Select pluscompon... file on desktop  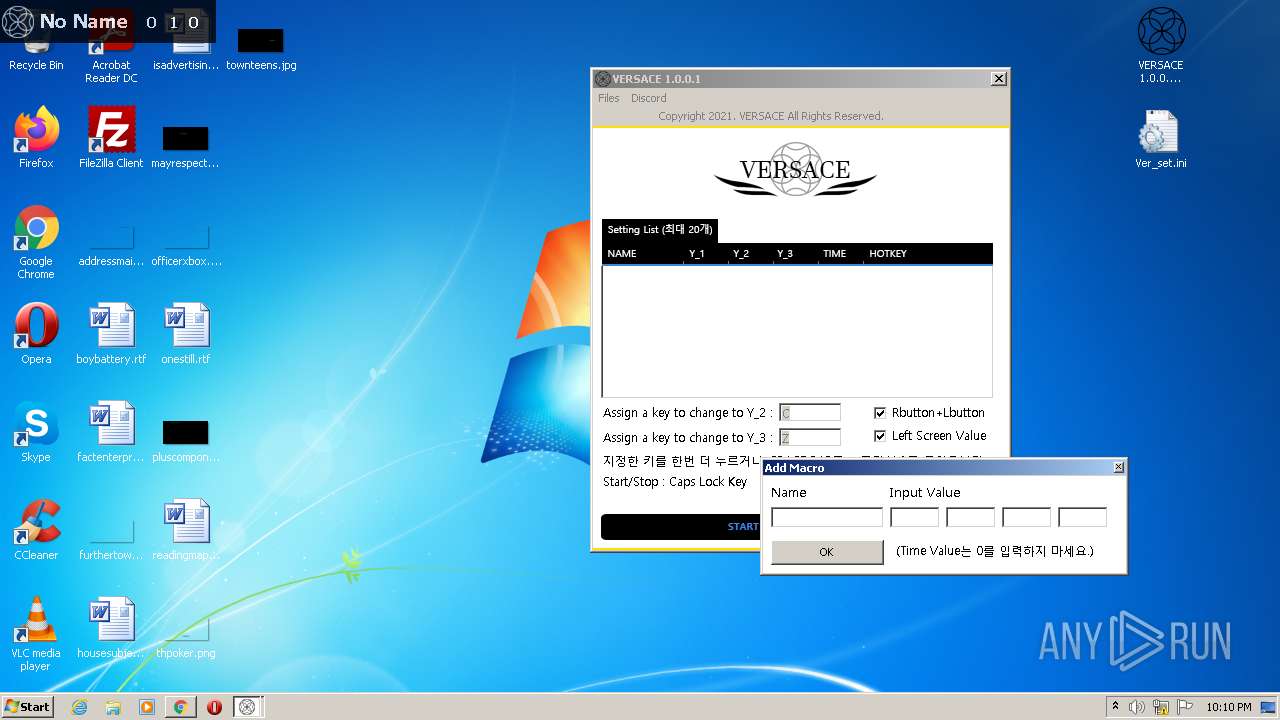186,440
